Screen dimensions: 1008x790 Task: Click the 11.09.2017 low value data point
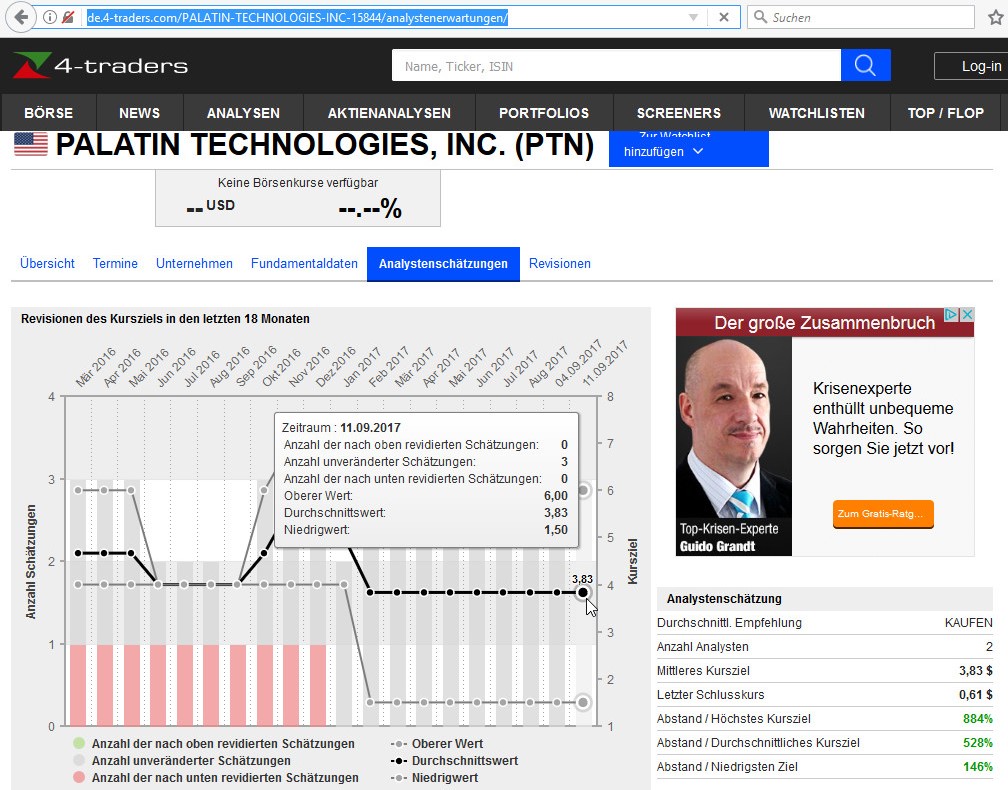pyautogui.click(x=582, y=703)
